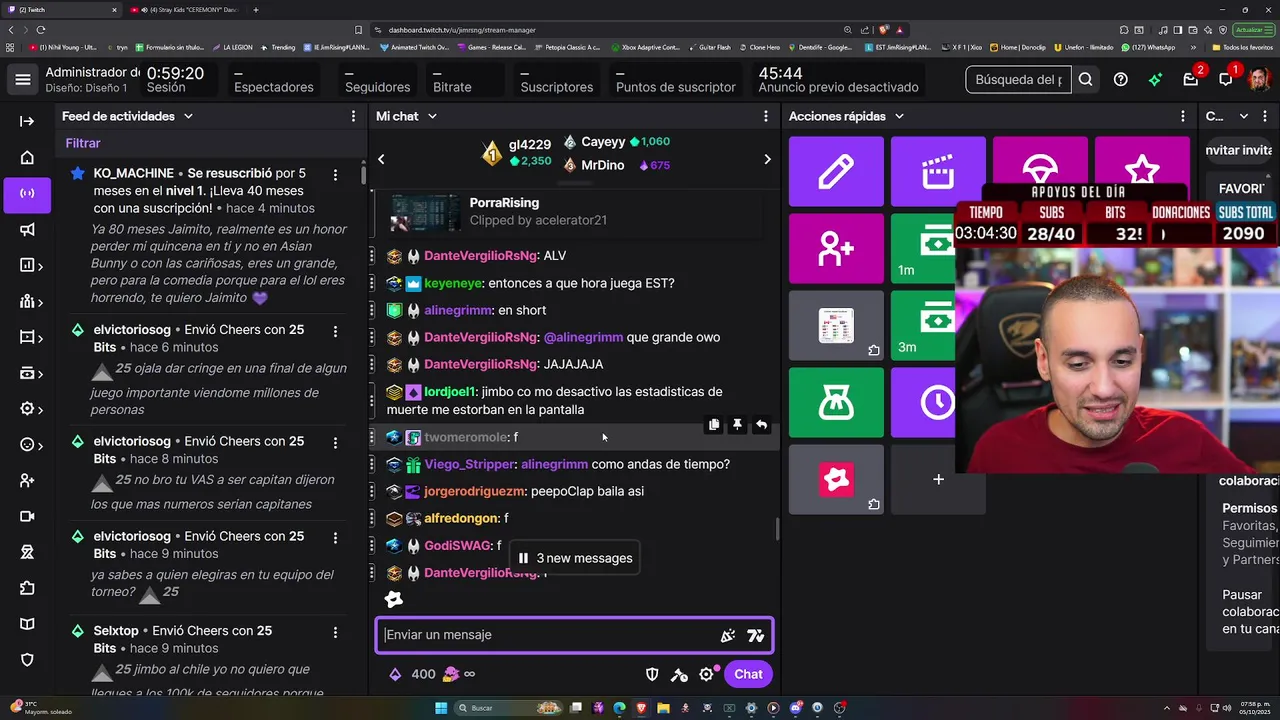Click the Filtrar link
Viewport: 1280px width, 720px height.
tap(83, 143)
